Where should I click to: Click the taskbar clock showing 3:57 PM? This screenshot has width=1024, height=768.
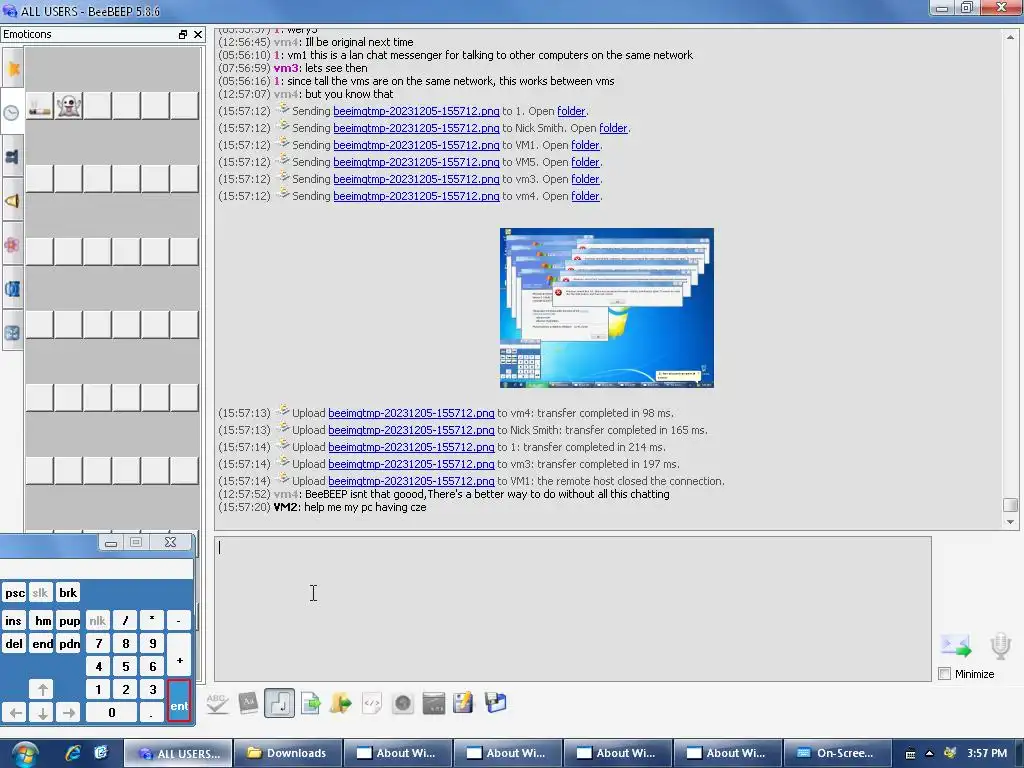(987, 753)
